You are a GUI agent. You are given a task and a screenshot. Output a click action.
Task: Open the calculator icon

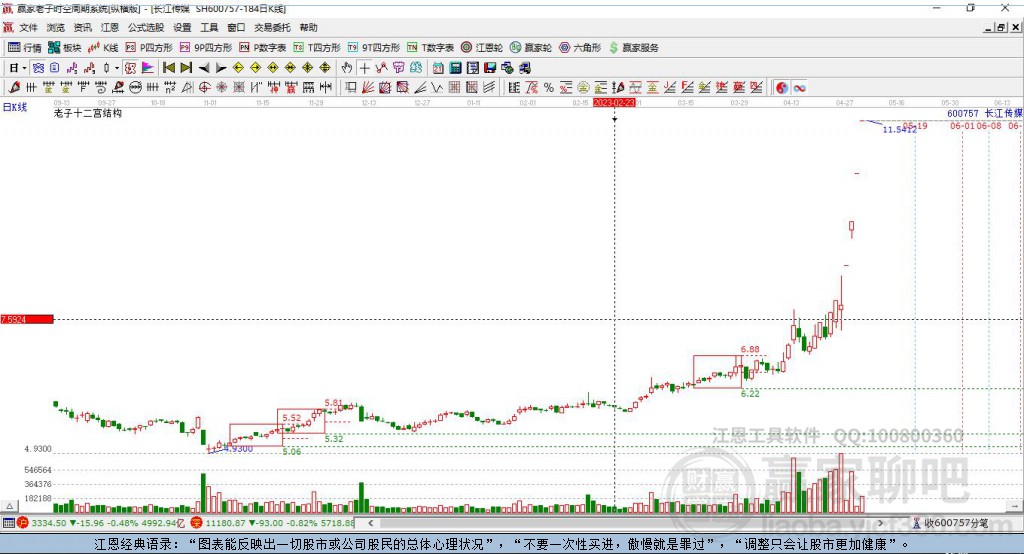[x=455, y=68]
